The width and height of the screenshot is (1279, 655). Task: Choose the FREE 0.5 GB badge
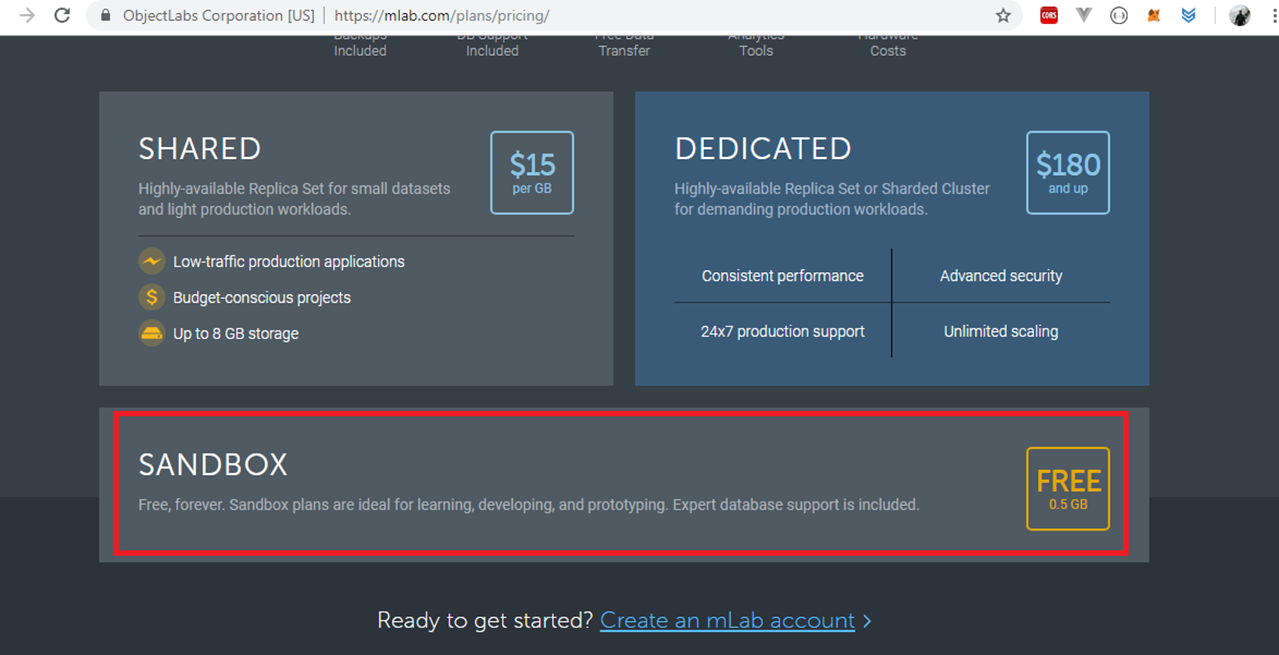click(1067, 488)
